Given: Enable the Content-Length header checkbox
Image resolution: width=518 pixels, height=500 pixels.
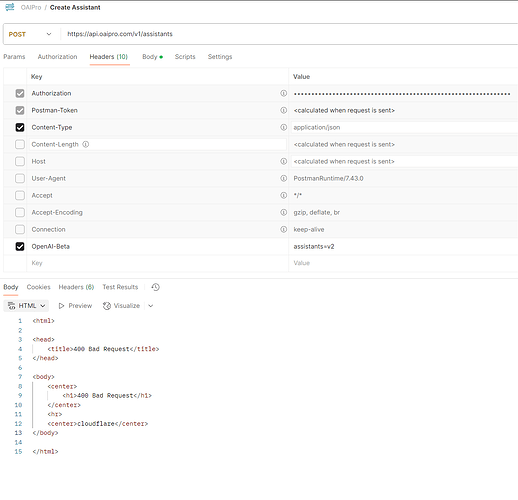Looking at the screenshot, I should click(20, 144).
